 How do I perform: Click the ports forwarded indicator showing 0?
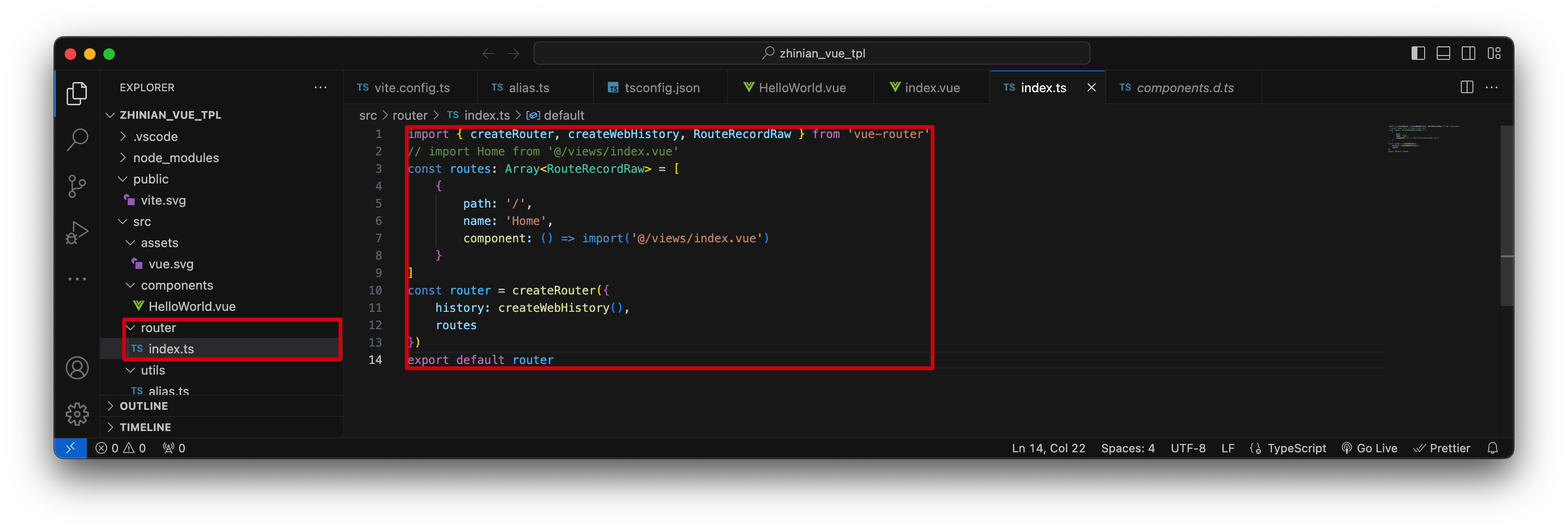[x=174, y=448]
